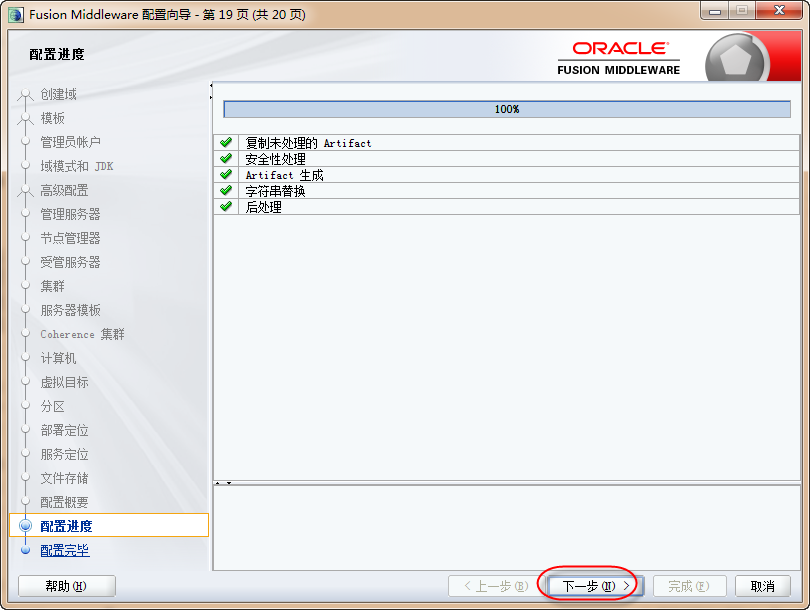Viewport: 810px width, 610px height.
Task: Select the 服务定位 step
Action: pyautogui.click(x=65, y=454)
